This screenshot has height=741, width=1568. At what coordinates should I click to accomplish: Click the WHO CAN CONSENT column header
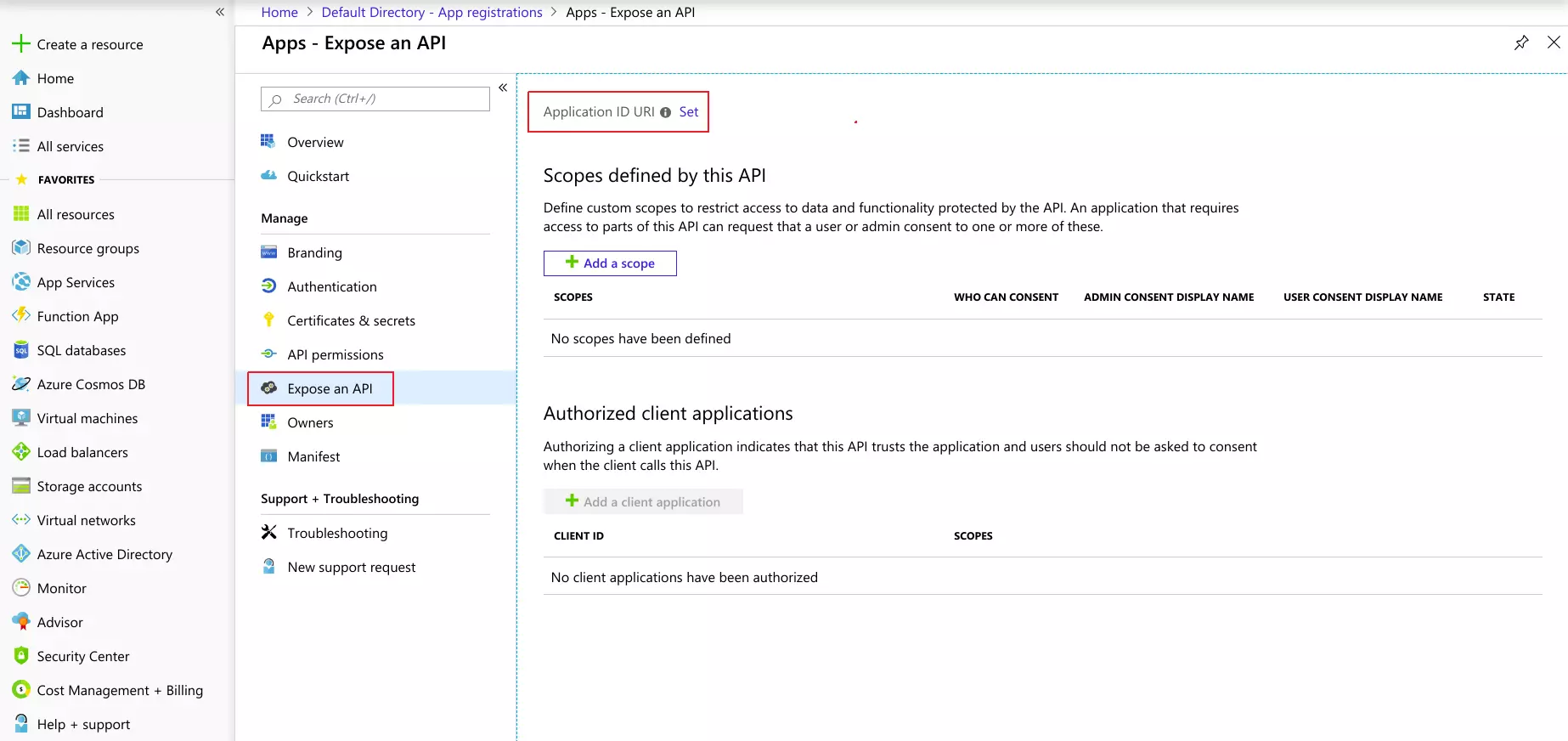point(1006,297)
